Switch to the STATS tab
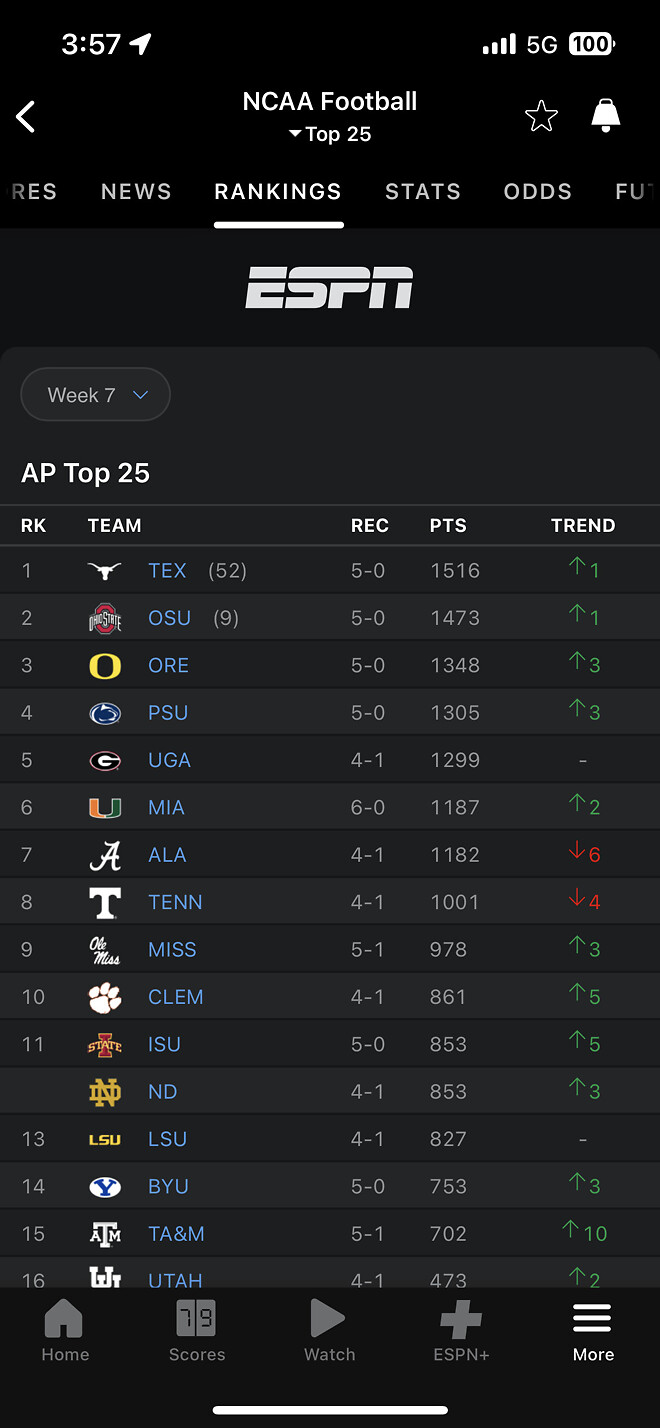The width and height of the screenshot is (660, 1428). point(423,191)
